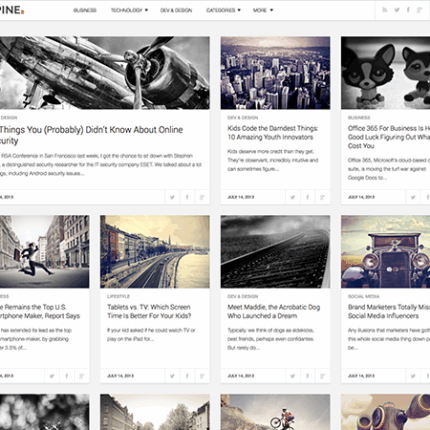
Task: Share Online Security article on Twitter
Action: click(x=172, y=197)
